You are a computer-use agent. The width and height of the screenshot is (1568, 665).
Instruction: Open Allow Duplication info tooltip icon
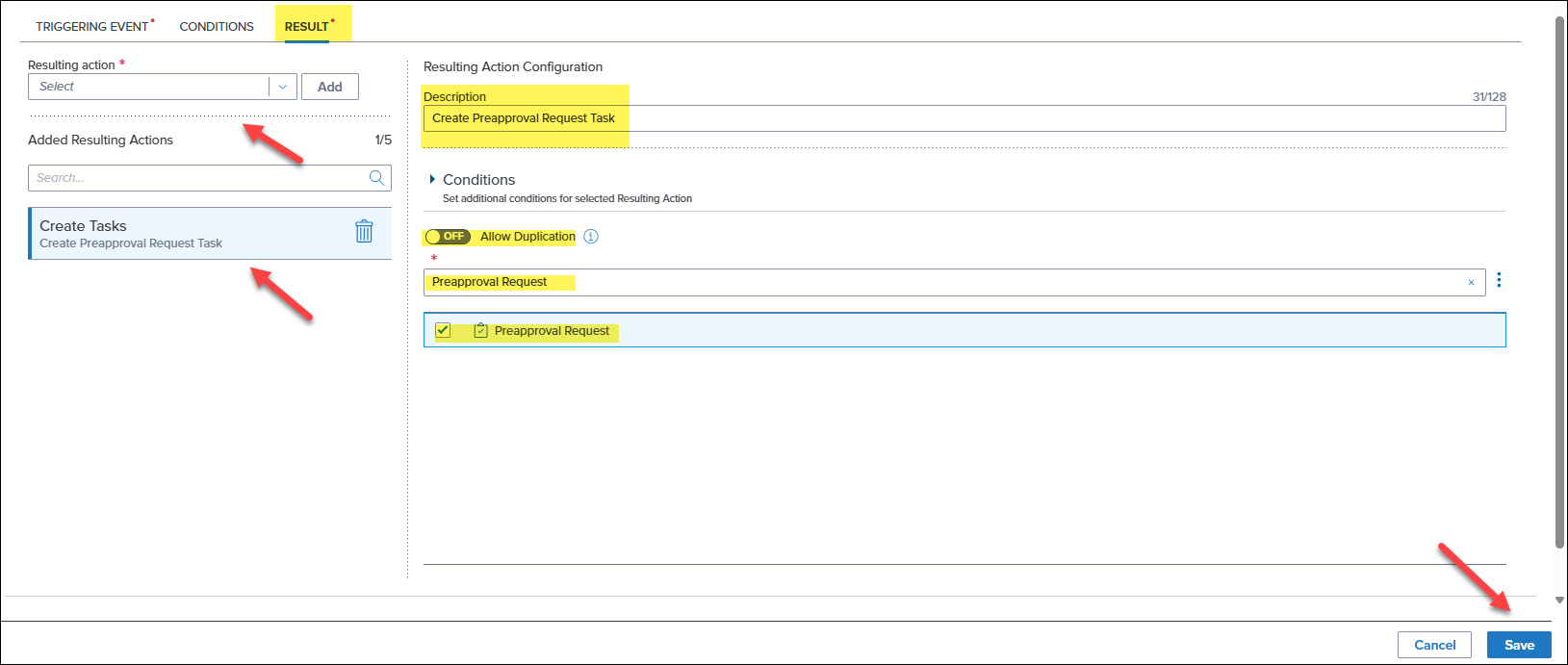point(591,237)
